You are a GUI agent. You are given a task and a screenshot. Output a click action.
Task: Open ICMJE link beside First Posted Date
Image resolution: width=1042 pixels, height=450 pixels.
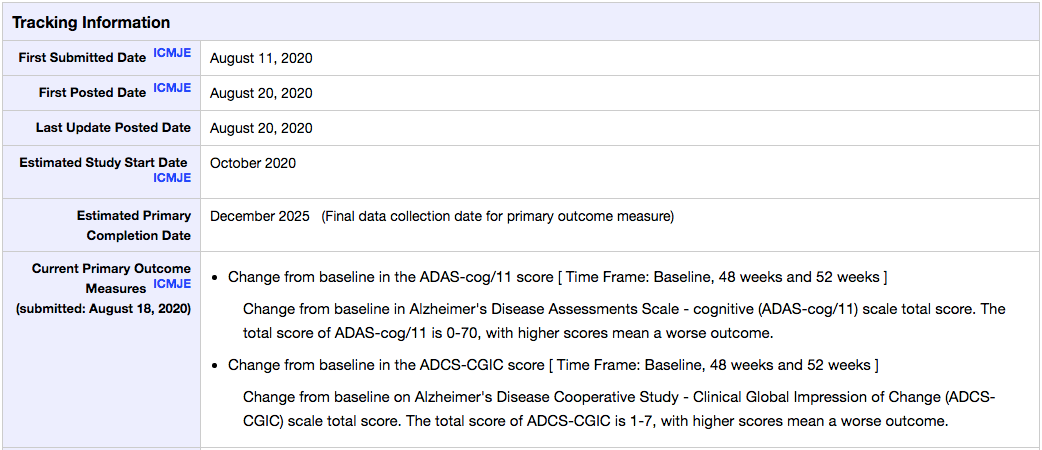(172, 88)
